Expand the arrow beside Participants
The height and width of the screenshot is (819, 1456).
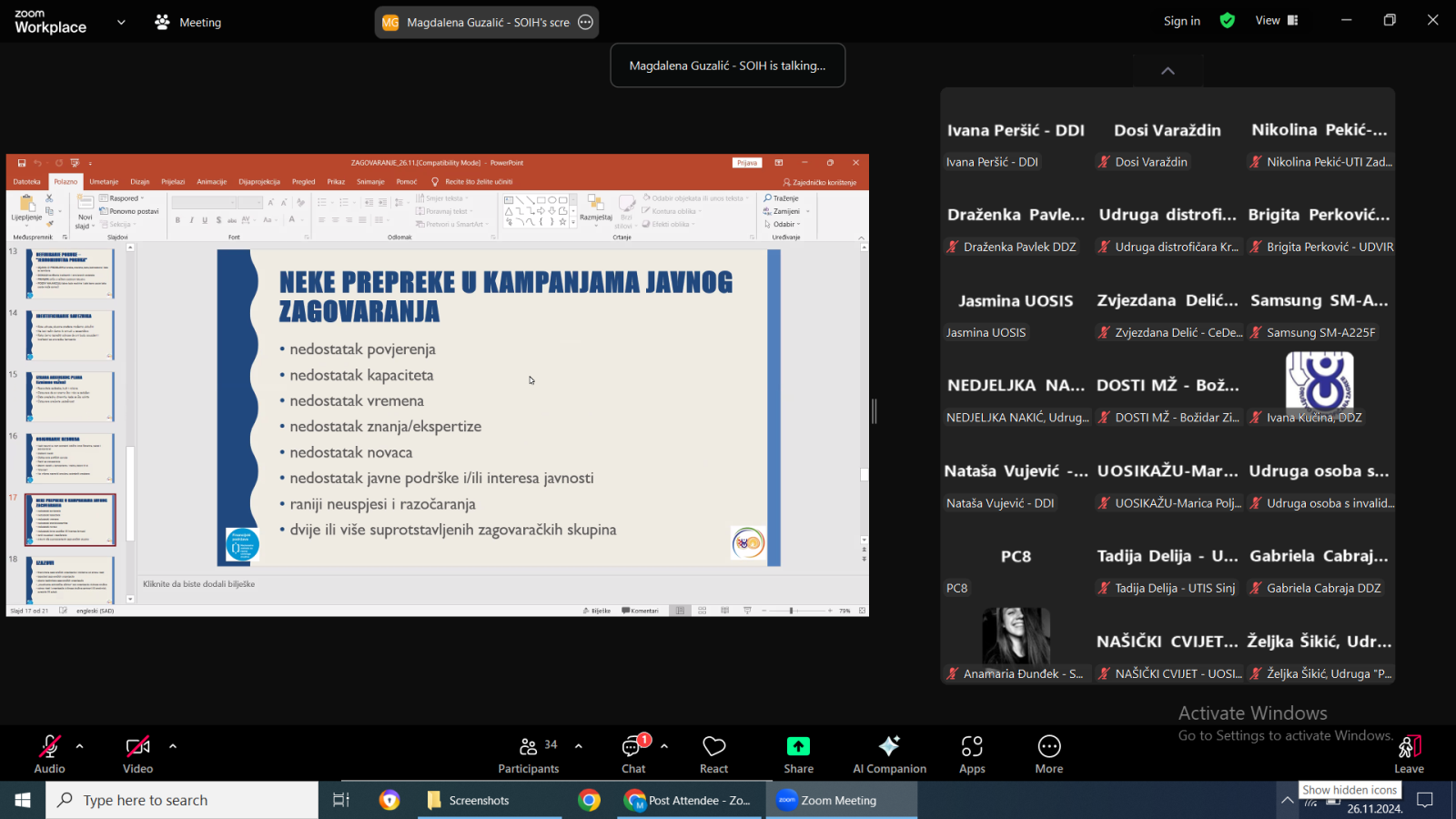[578, 746]
